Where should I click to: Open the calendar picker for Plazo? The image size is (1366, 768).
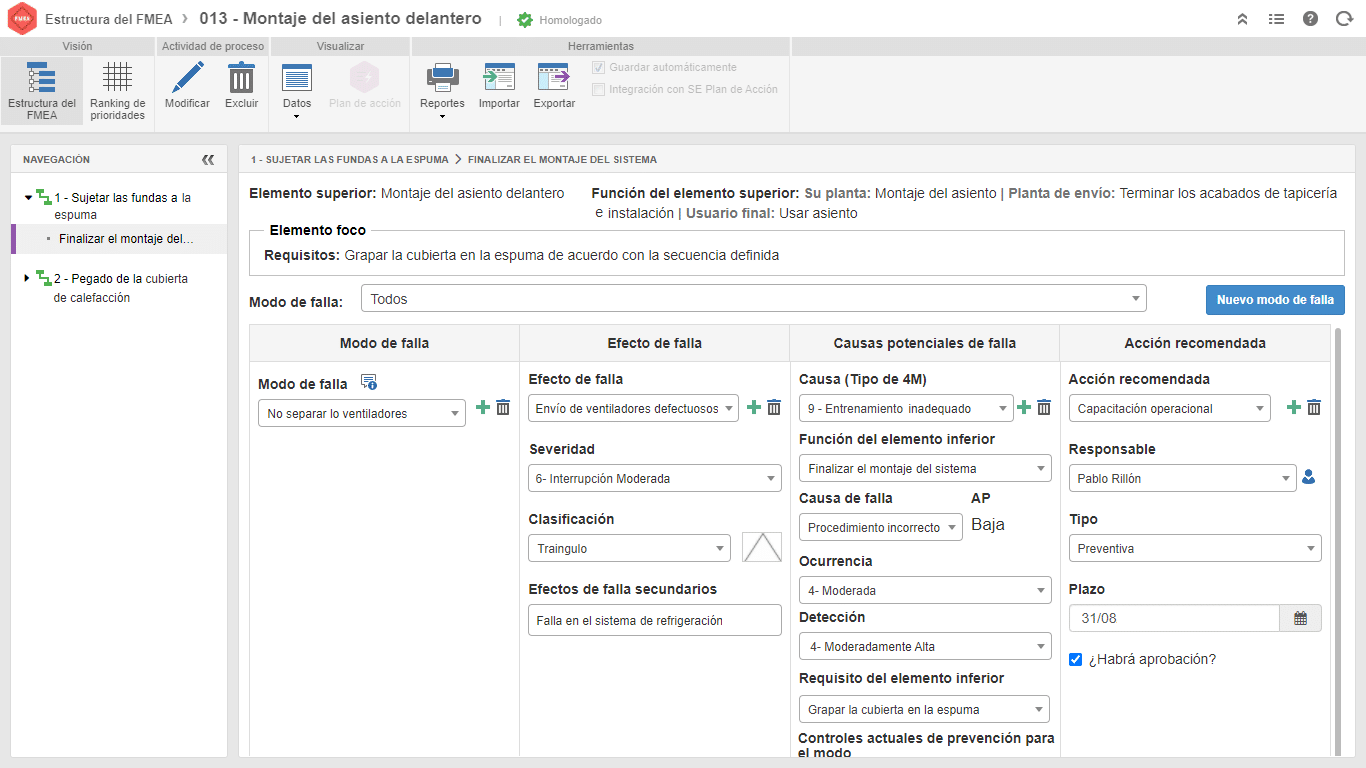(1300, 618)
